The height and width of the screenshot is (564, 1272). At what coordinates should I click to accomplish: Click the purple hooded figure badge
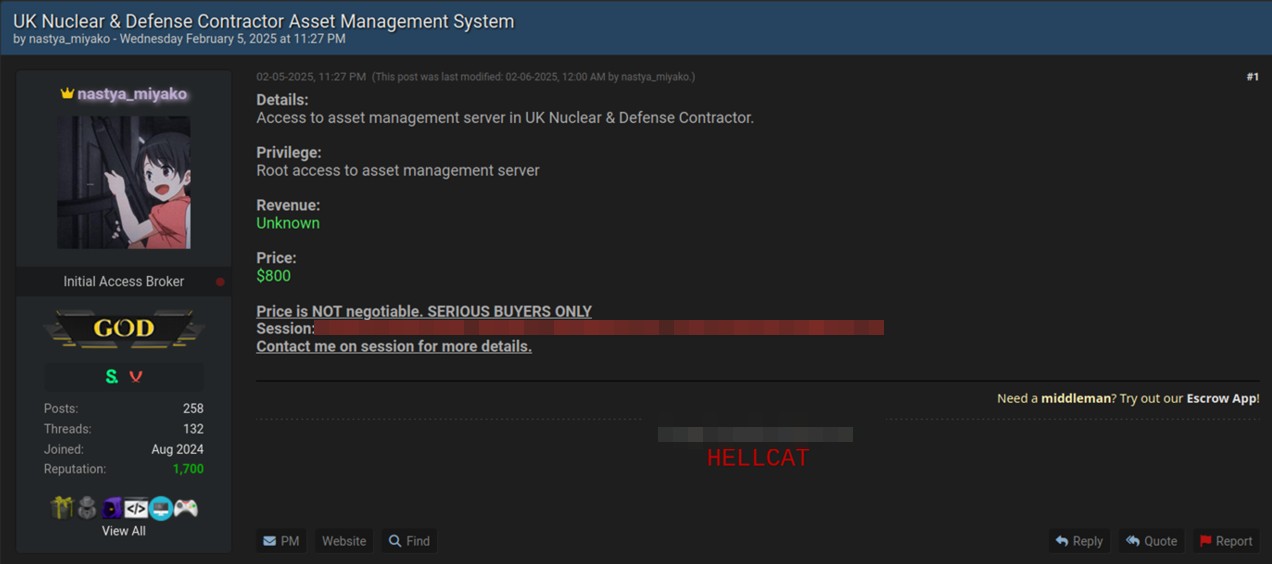(x=111, y=508)
